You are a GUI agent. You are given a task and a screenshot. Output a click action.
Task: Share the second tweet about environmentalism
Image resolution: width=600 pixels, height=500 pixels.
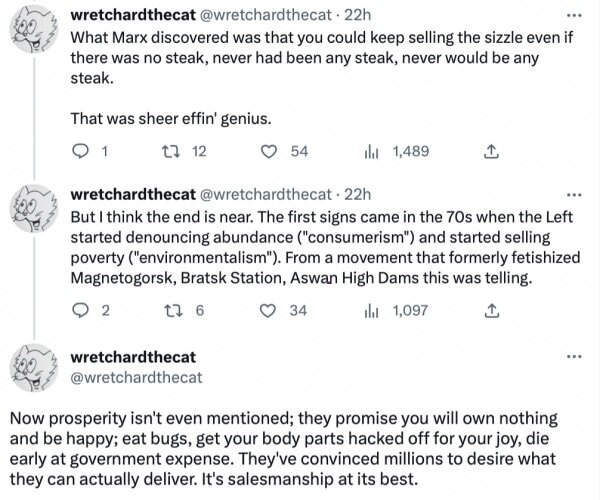click(491, 311)
